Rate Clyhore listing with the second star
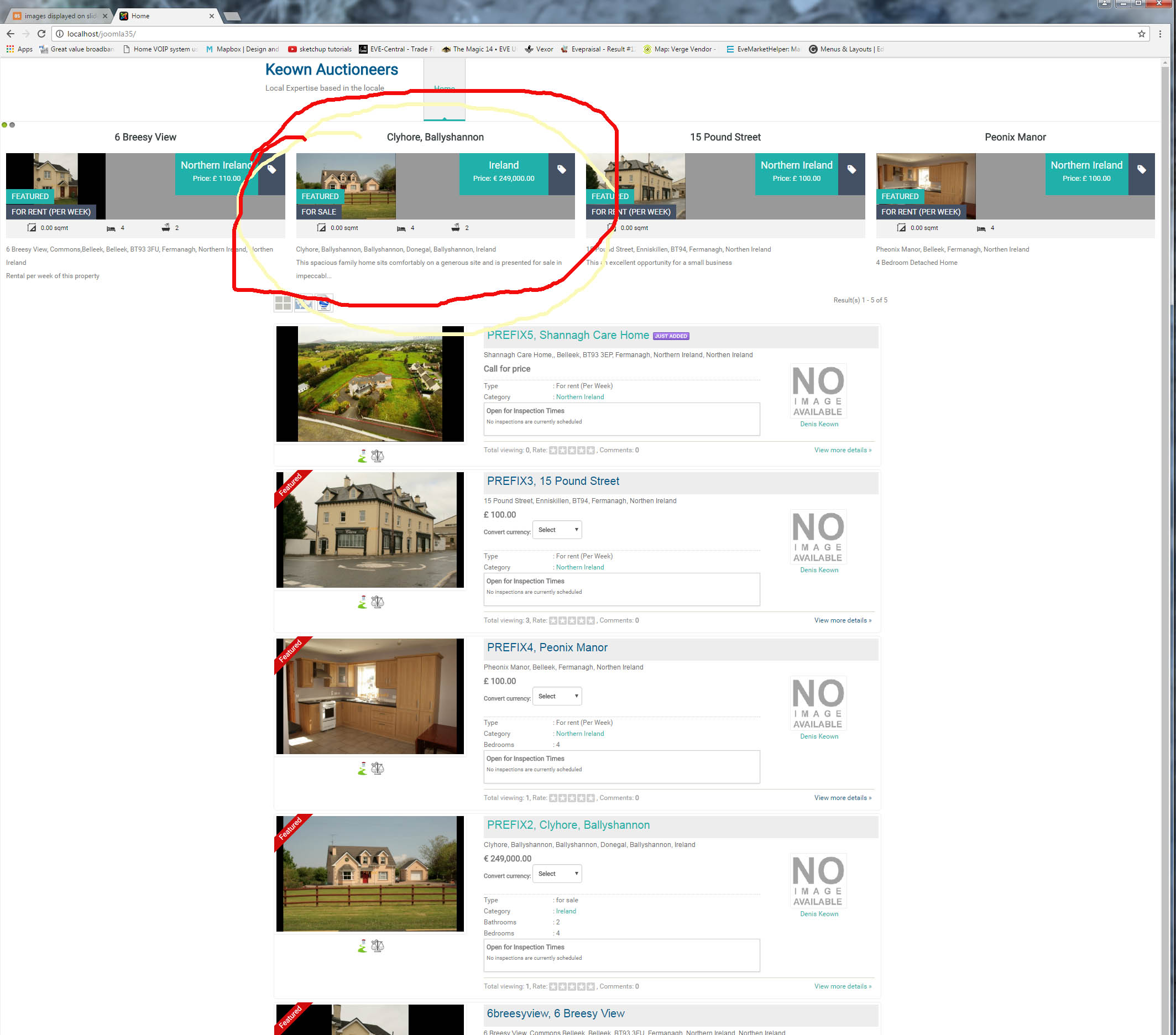The height and width of the screenshot is (1035, 1176). pos(563,987)
